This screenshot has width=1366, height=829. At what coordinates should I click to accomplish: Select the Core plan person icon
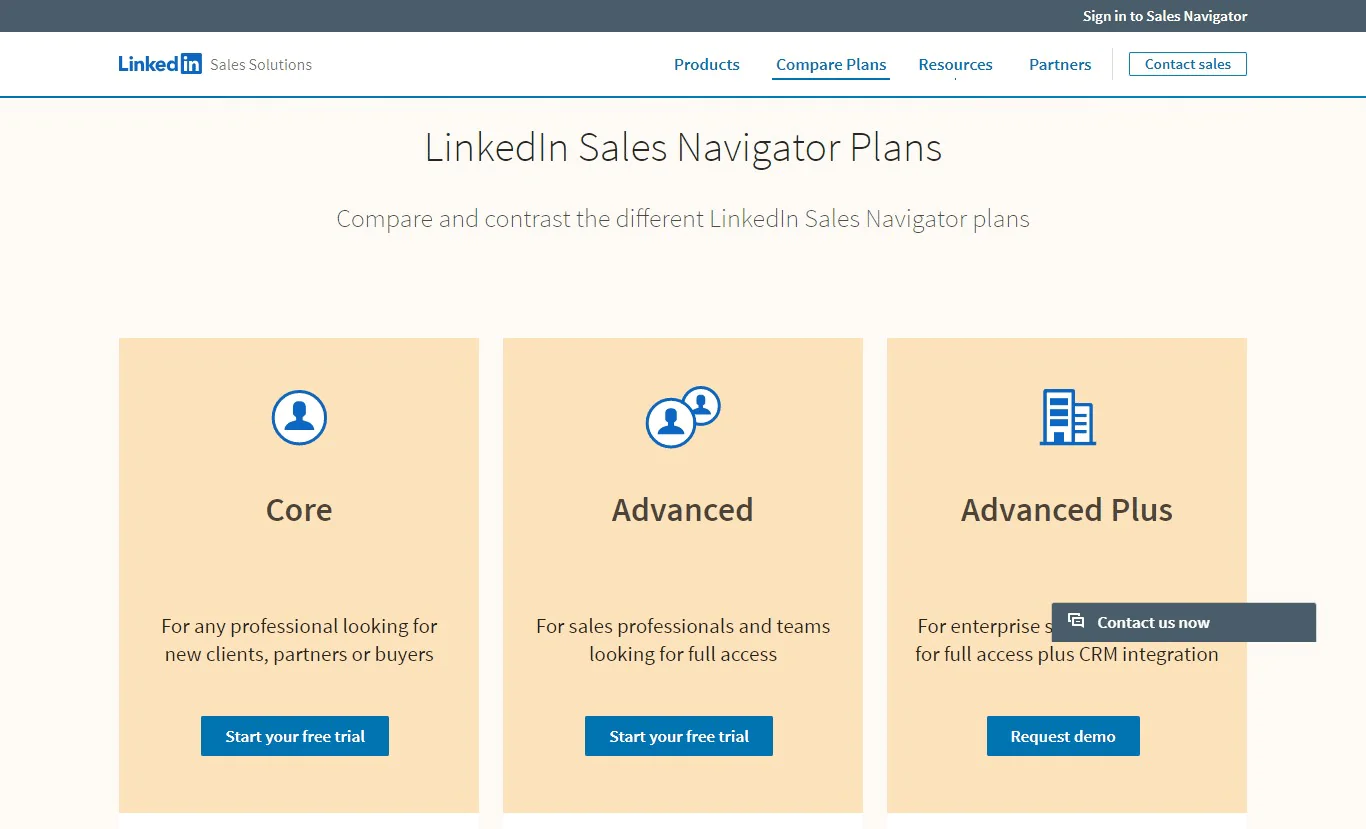[x=298, y=418]
